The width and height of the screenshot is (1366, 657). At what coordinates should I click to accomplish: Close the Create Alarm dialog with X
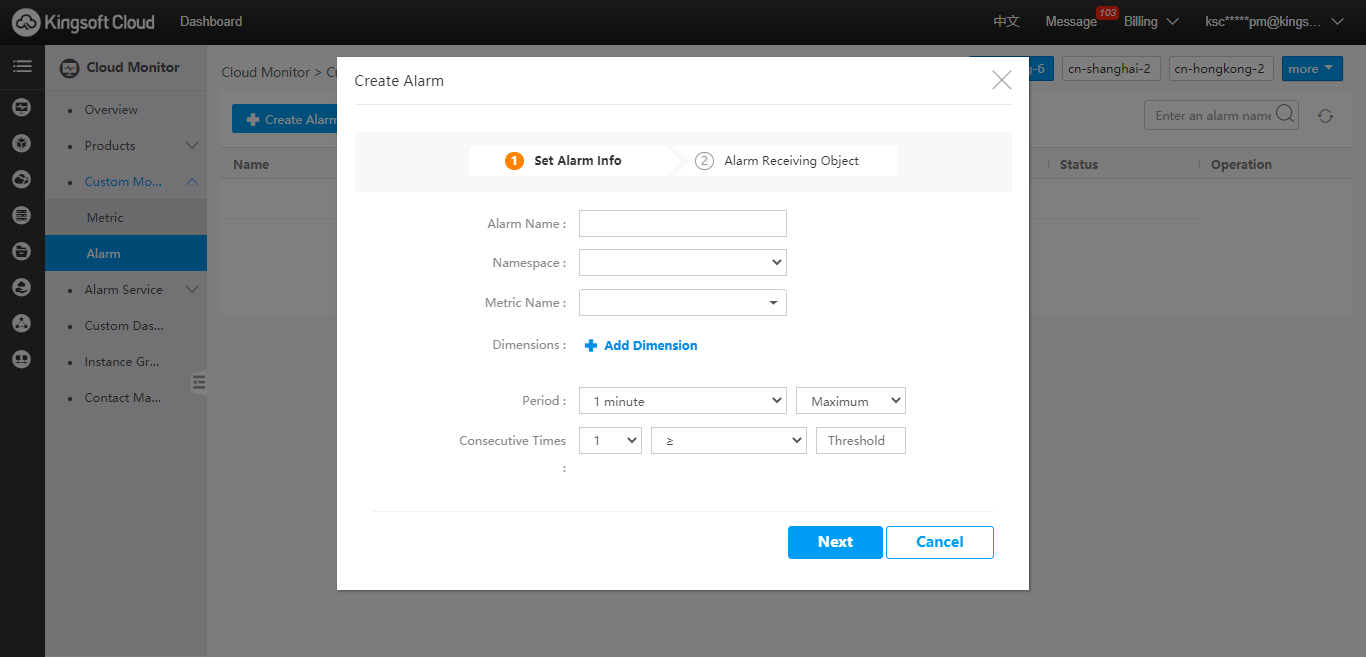[1001, 80]
